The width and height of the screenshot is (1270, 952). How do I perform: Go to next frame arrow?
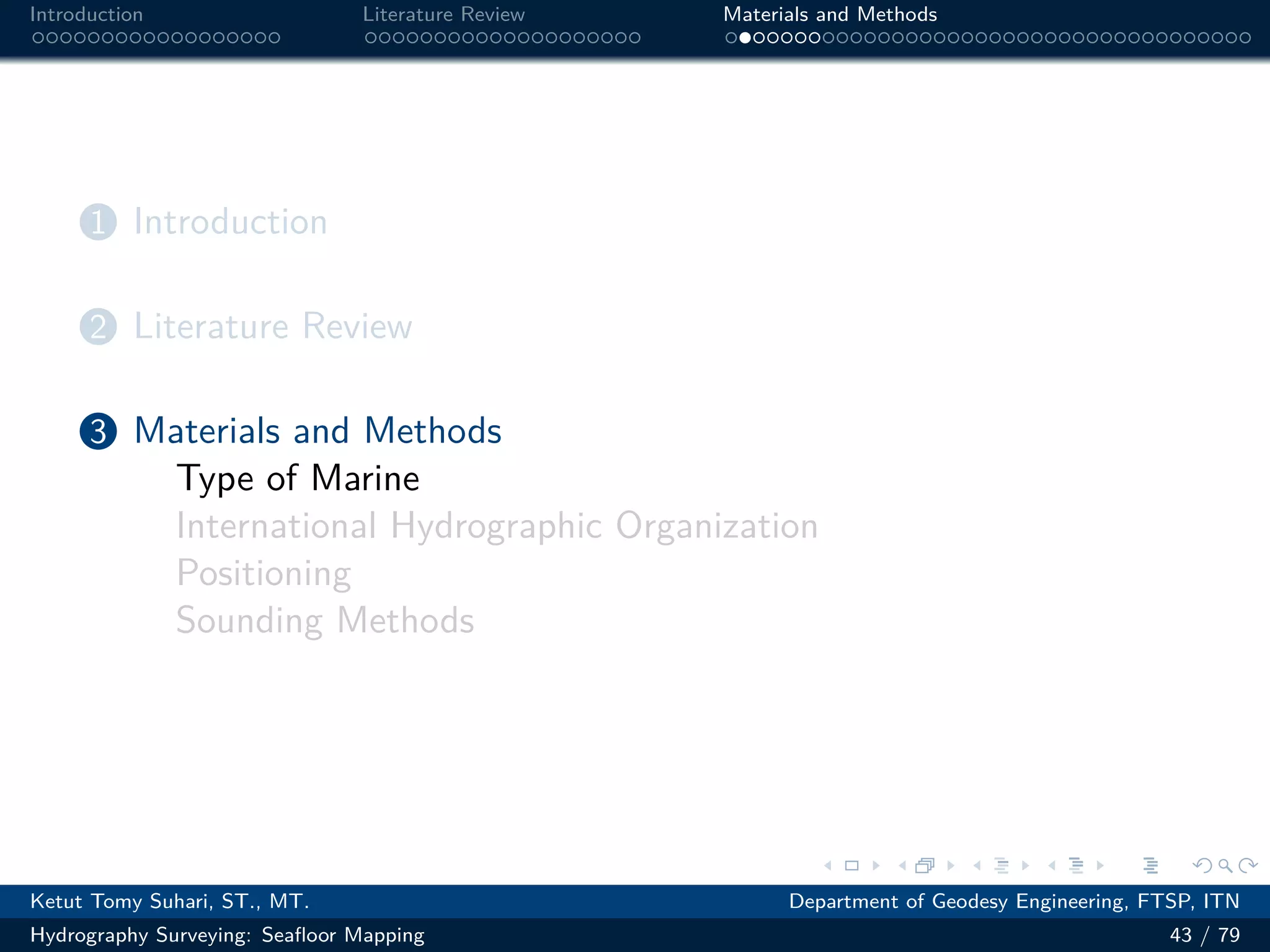[x=951, y=866]
